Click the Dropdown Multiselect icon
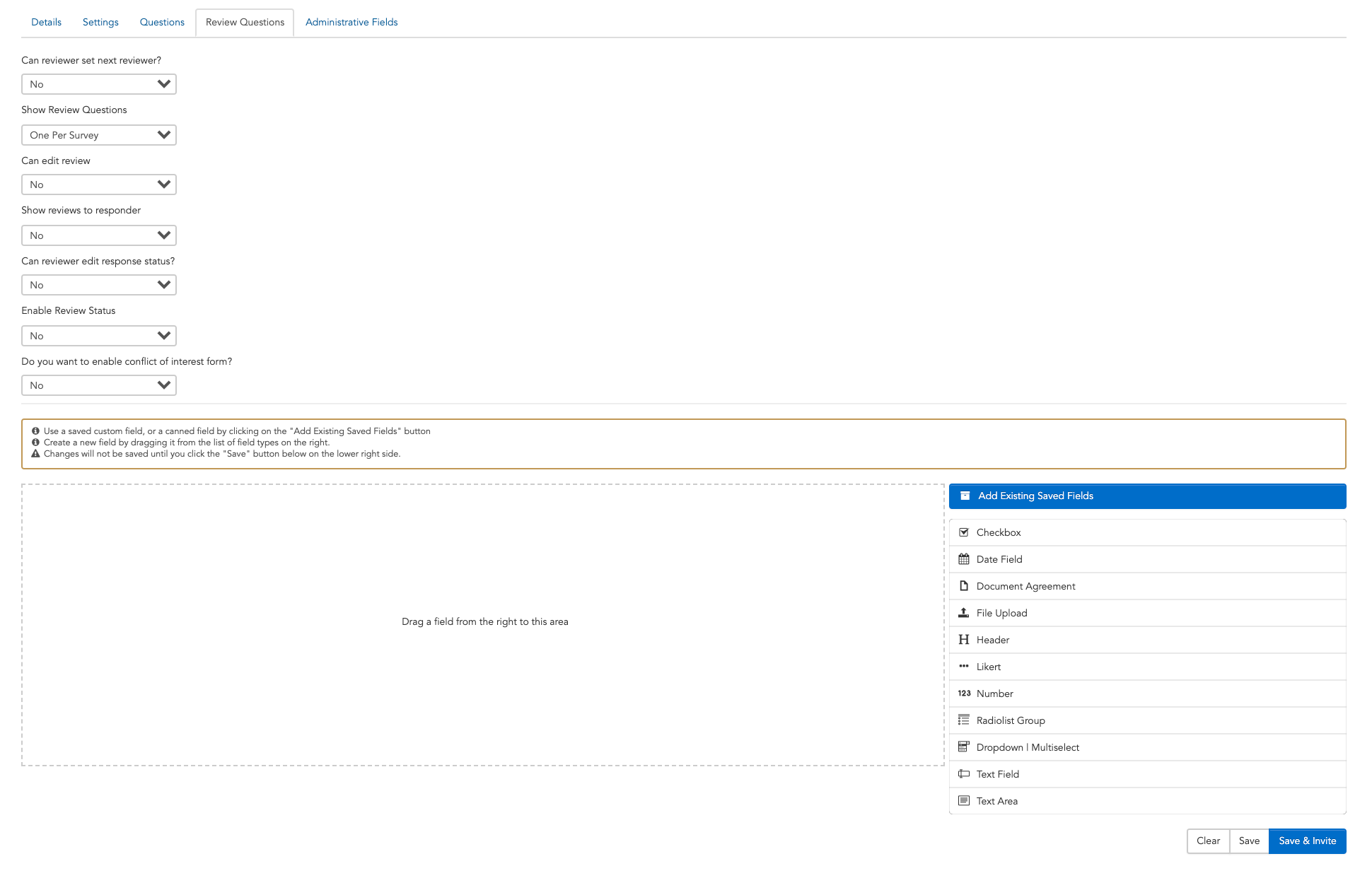Screen dimensions: 1372x878 pyautogui.click(x=963, y=747)
